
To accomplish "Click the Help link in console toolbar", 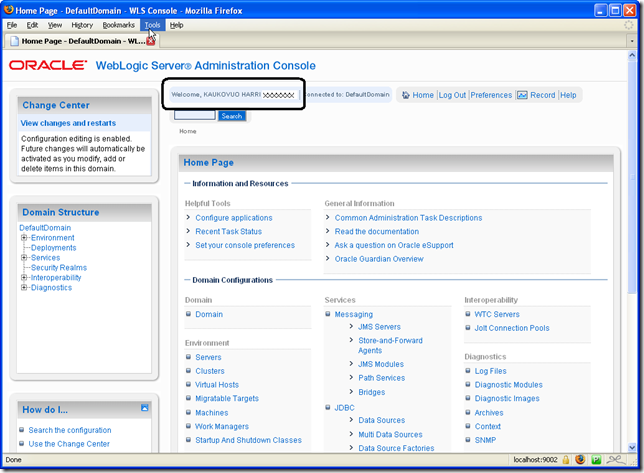I will pyautogui.click(x=568, y=95).
